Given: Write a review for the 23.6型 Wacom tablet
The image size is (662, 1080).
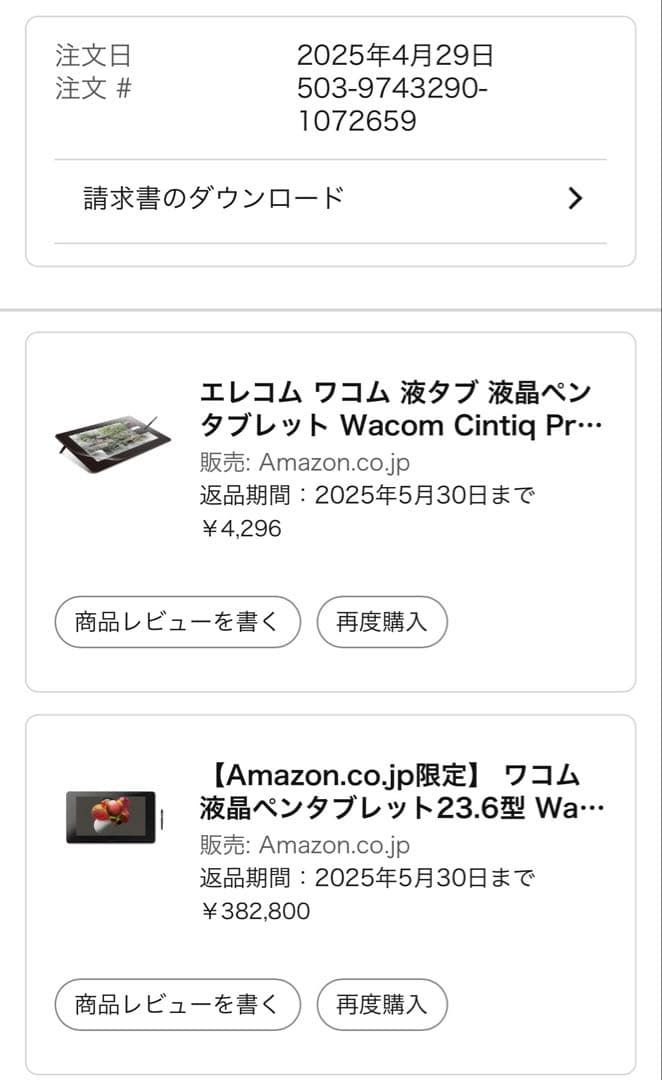Looking at the screenshot, I should (177, 1004).
